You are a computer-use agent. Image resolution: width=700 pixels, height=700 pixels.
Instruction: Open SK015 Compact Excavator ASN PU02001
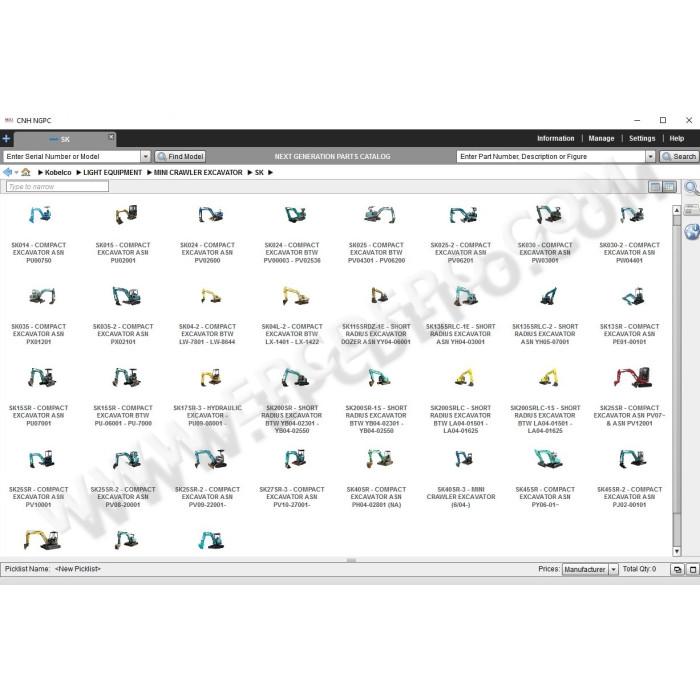[123, 234]
